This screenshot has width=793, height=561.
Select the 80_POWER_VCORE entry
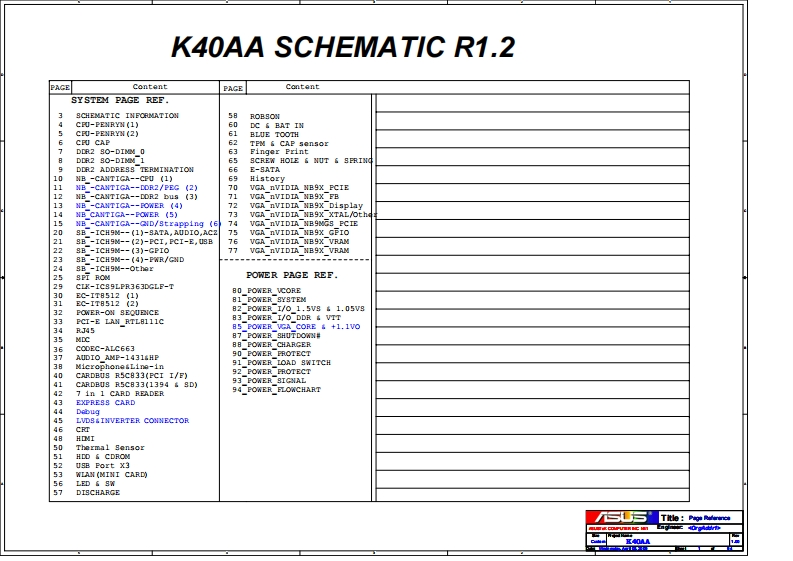pos(267,291)
